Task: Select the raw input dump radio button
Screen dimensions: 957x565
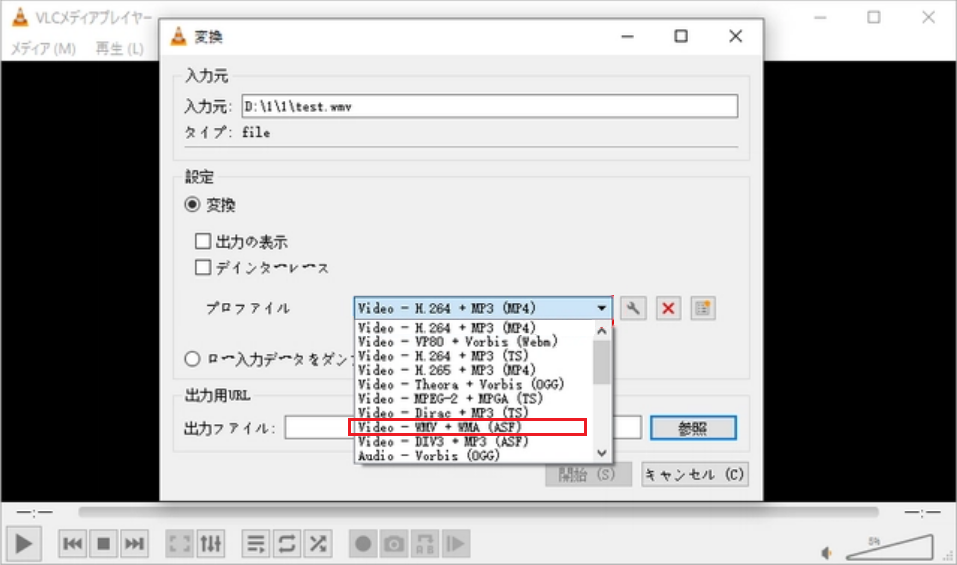Action: click(192, 359)
